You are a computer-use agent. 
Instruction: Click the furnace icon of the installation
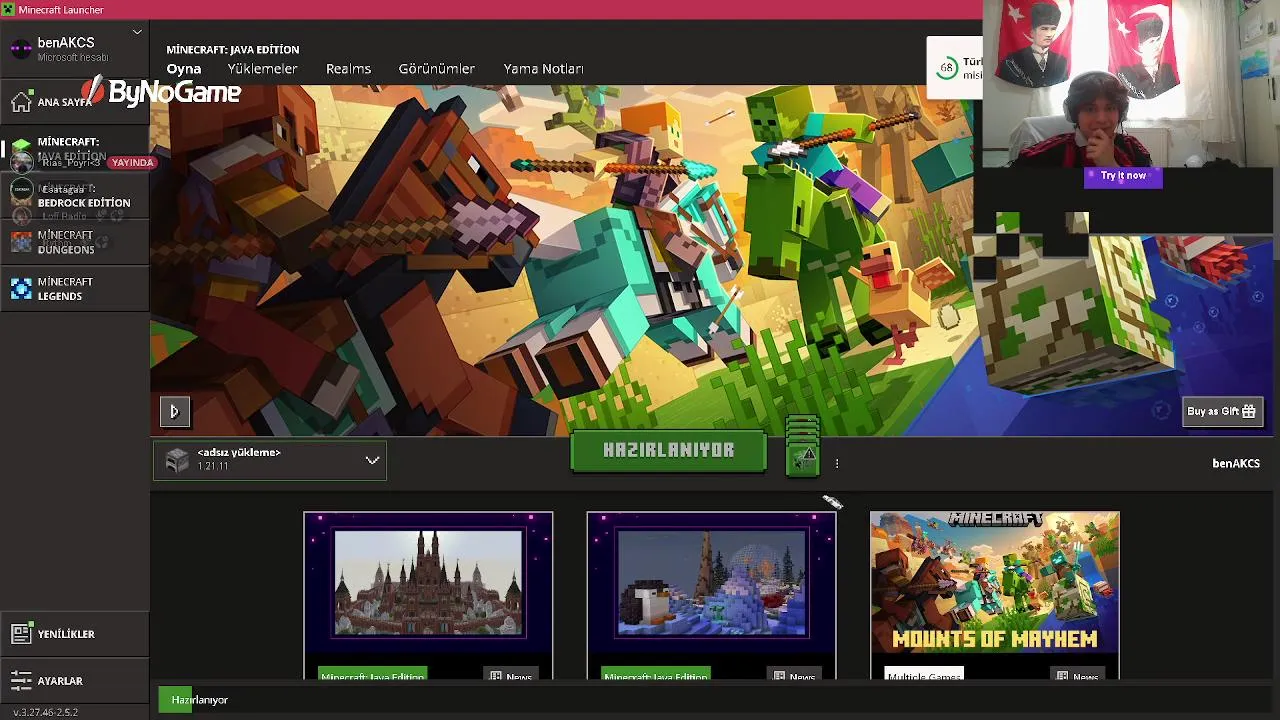(x=177, y=460)
